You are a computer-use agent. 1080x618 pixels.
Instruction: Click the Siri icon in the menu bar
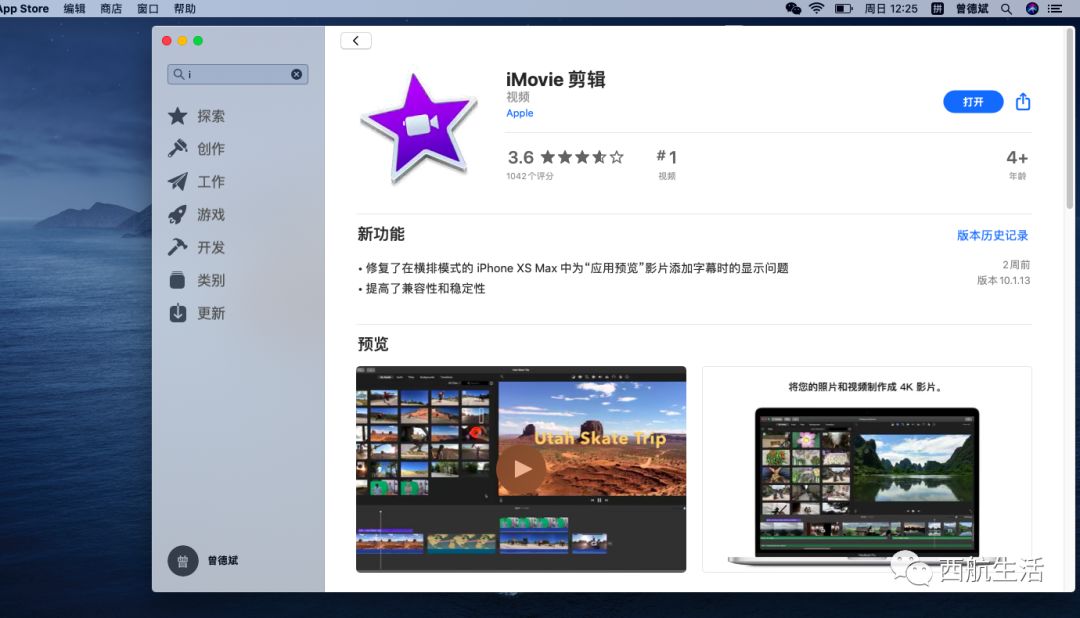pyautogui.click(x=1032, y=8)
